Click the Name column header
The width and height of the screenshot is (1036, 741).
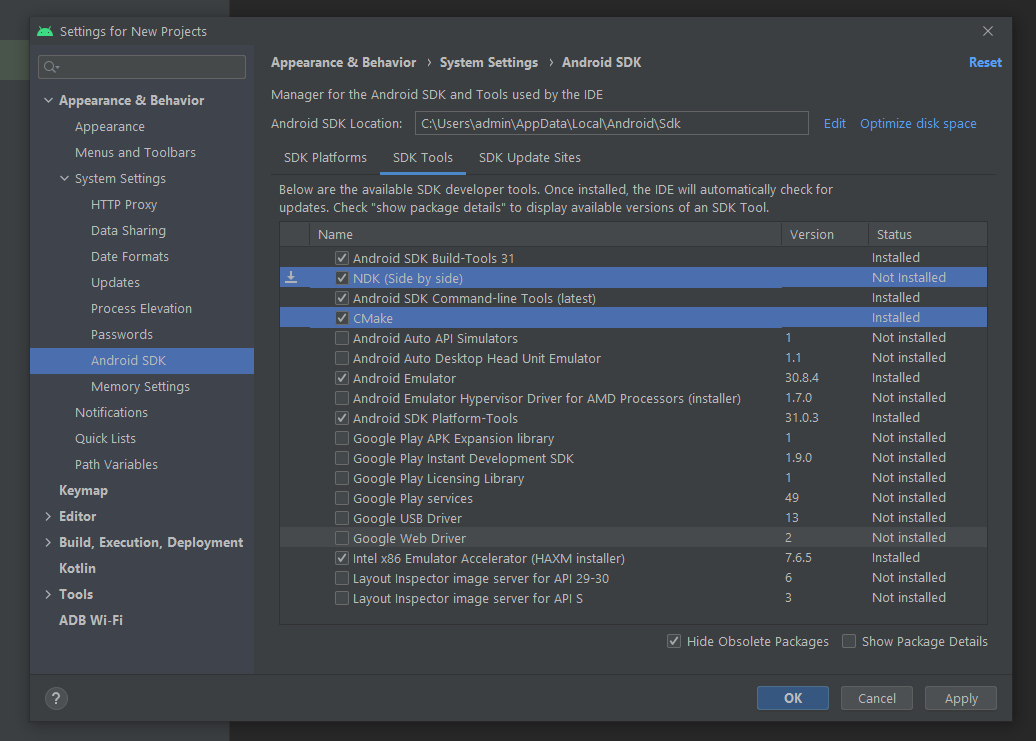[x=545, y=234]
